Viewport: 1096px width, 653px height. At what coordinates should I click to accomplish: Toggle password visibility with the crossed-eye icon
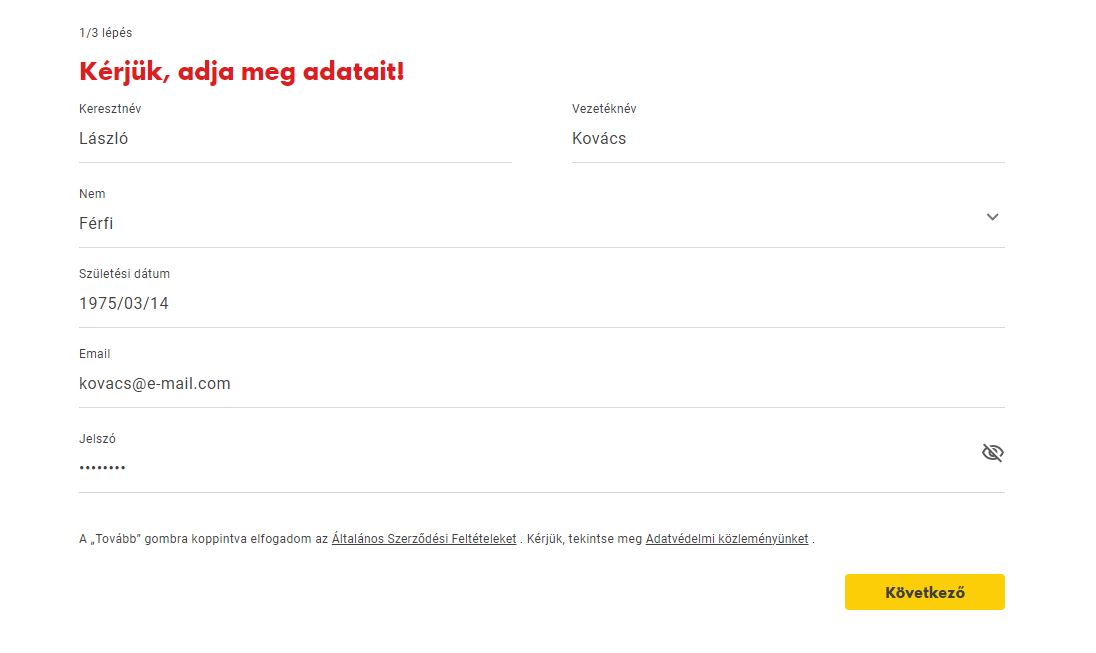point(992,453)
